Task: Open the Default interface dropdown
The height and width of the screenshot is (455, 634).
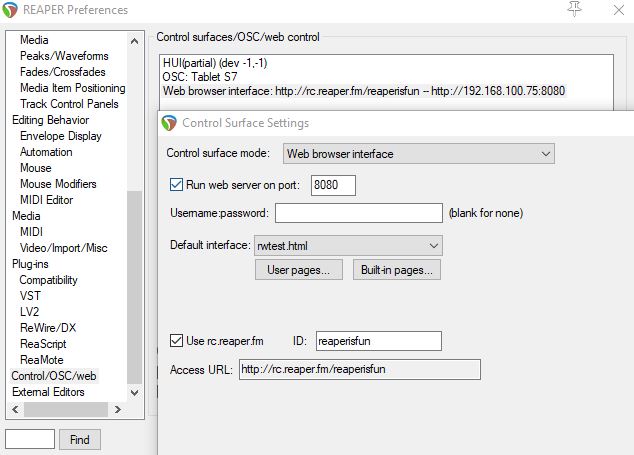Action: pos(348,245)
